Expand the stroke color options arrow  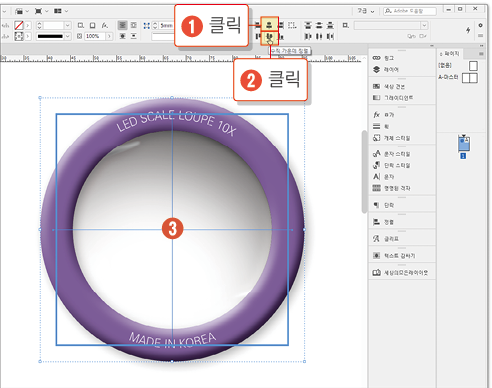click(x=28, y=36)
